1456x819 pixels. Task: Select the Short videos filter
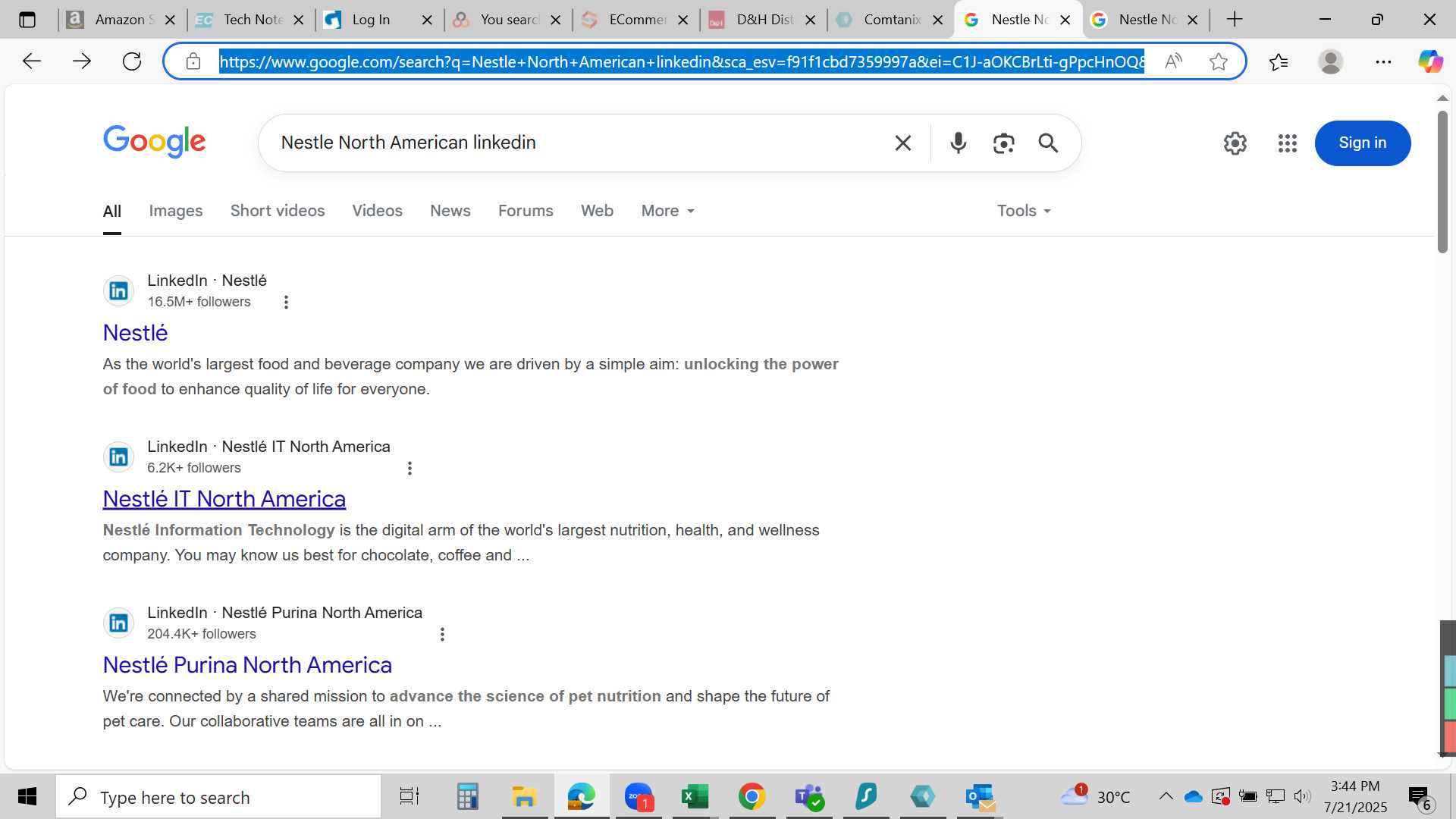(278, 211)
